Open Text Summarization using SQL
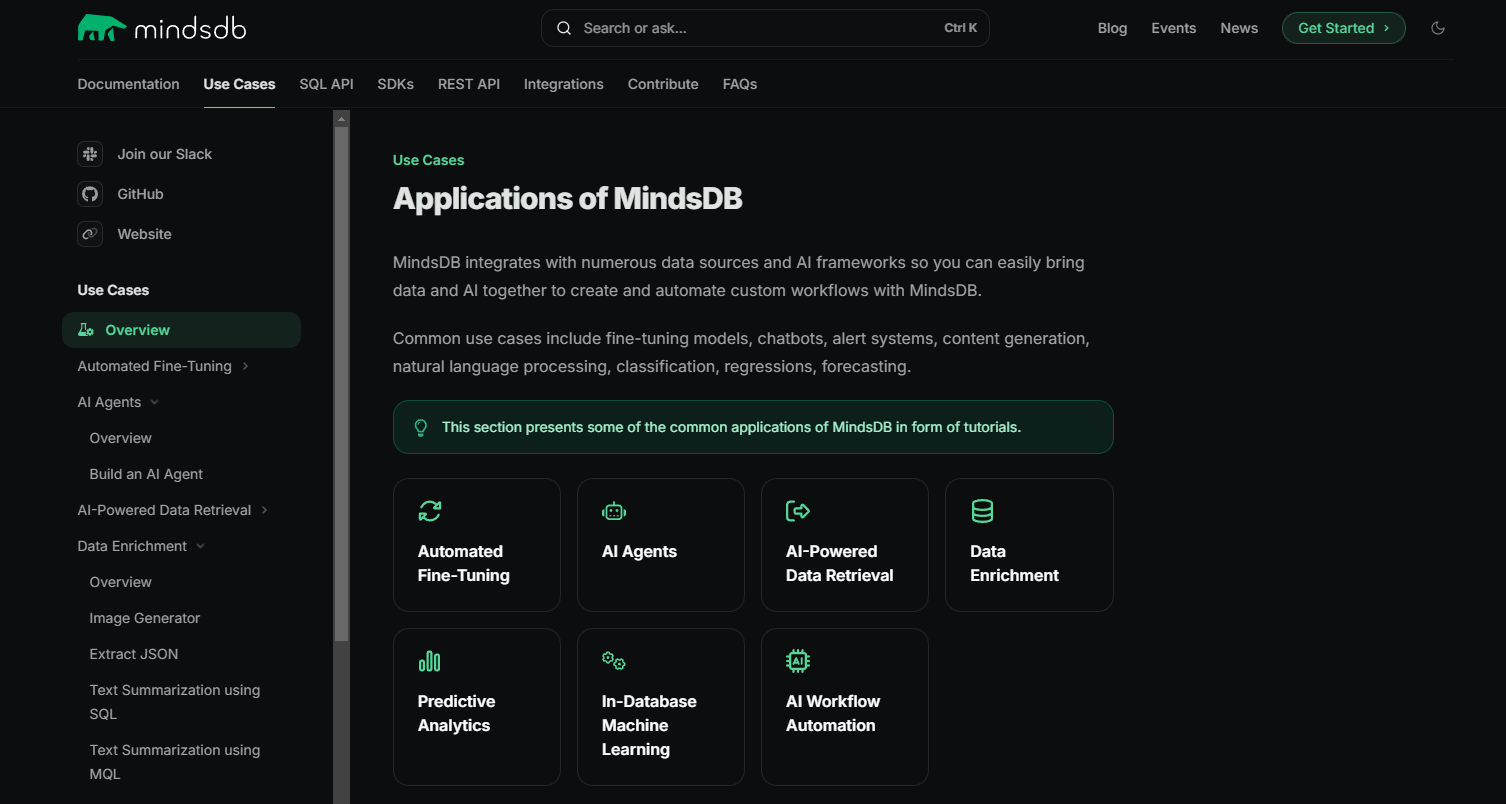 coord(174,702)
